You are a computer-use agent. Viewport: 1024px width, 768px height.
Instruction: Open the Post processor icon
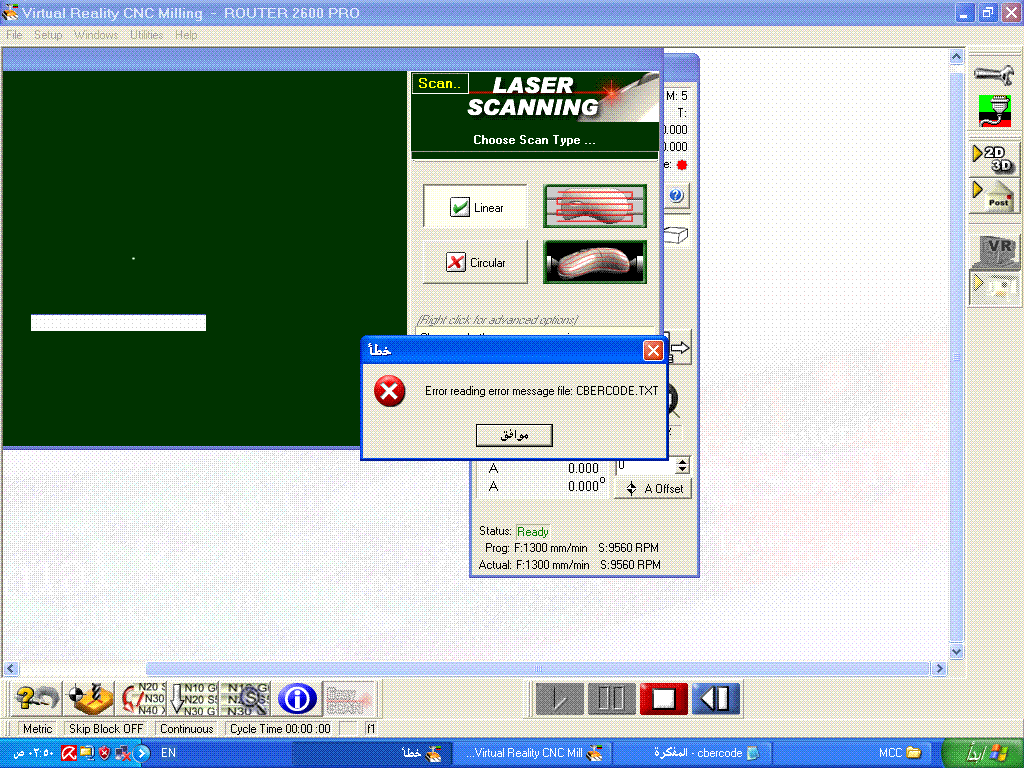coord(993,196)
